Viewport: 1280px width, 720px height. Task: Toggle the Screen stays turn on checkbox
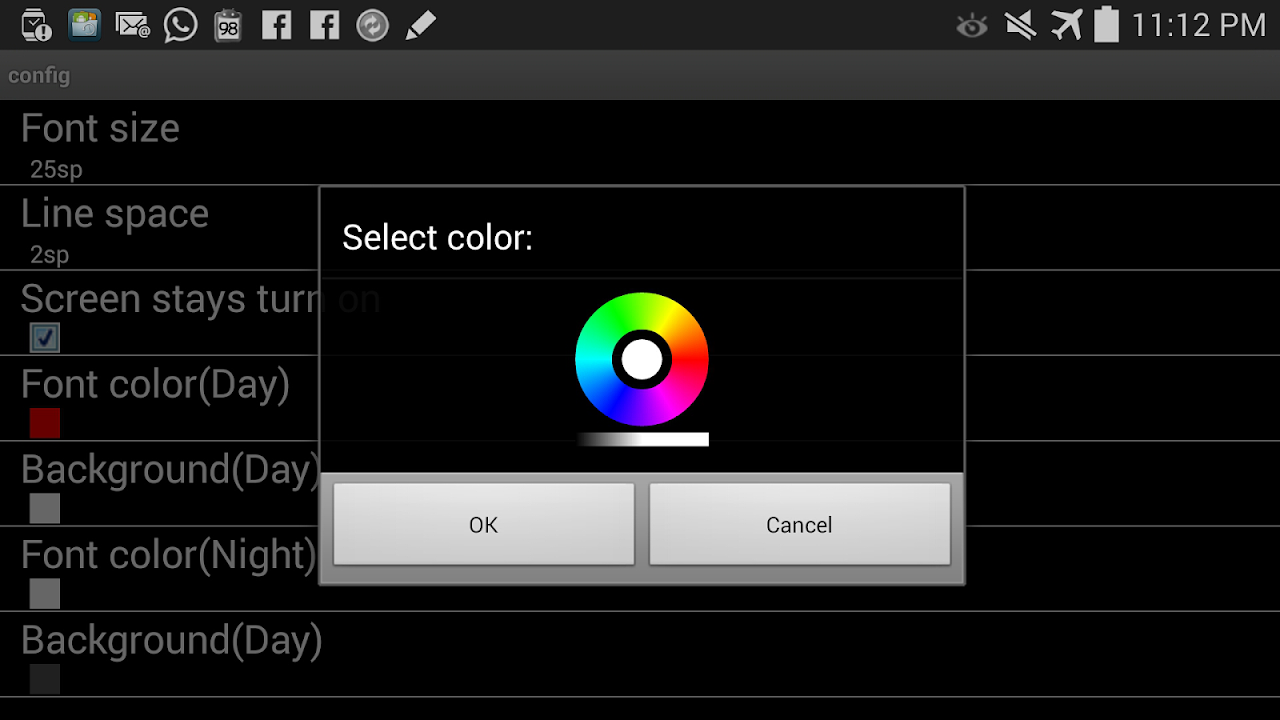click(x=45, y=338)
